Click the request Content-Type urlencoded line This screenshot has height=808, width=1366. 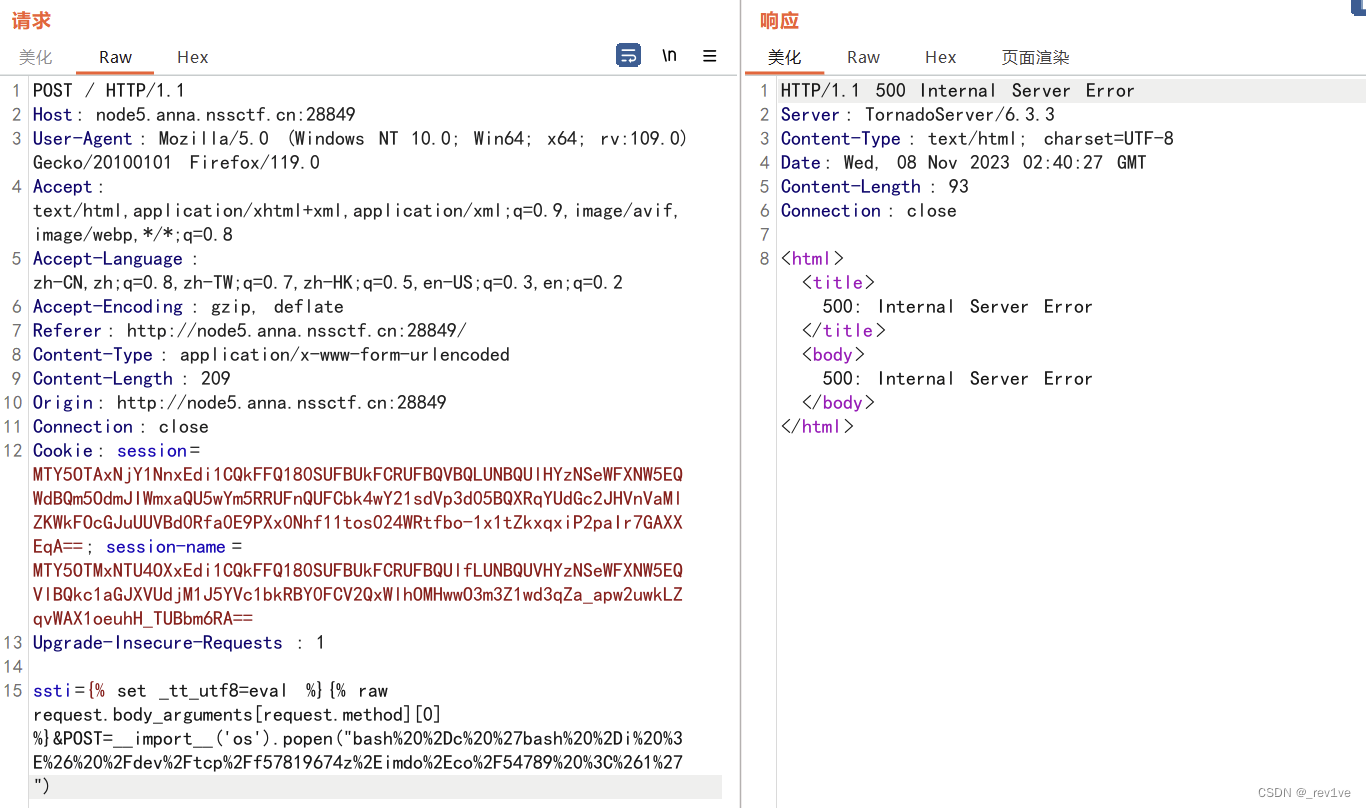(271, 354)
